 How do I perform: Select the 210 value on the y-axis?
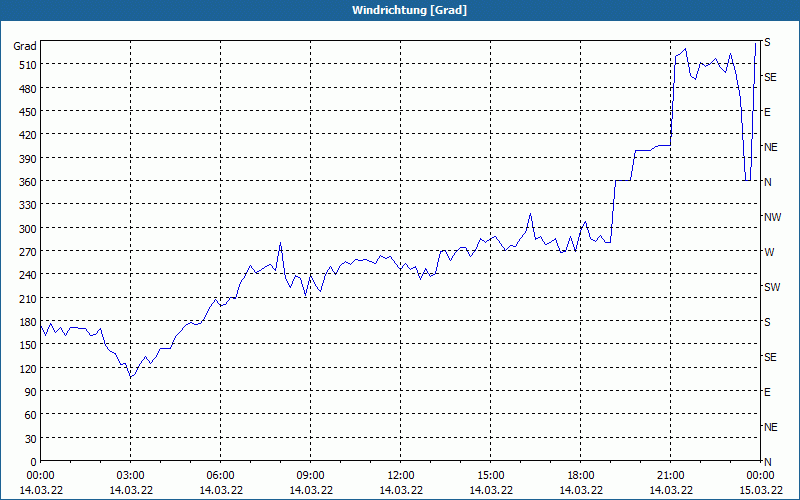28,298
